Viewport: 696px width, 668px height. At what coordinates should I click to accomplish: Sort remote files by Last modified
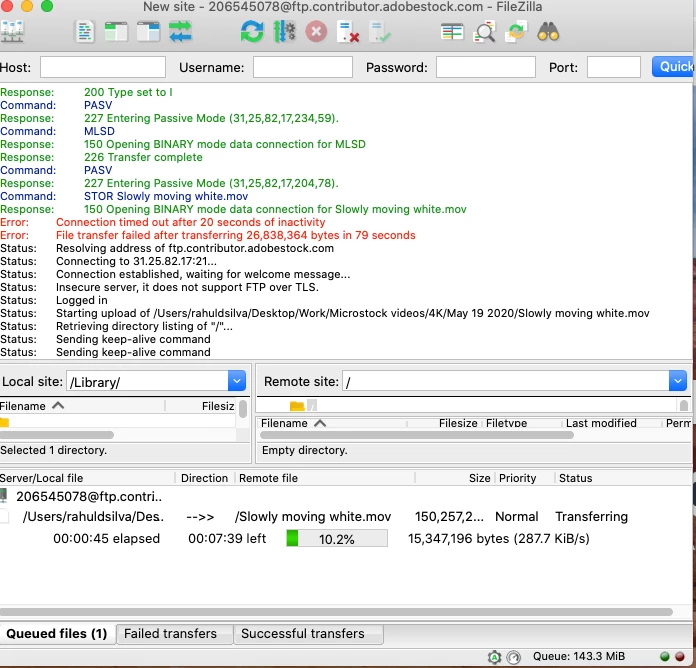pos(612,423)
